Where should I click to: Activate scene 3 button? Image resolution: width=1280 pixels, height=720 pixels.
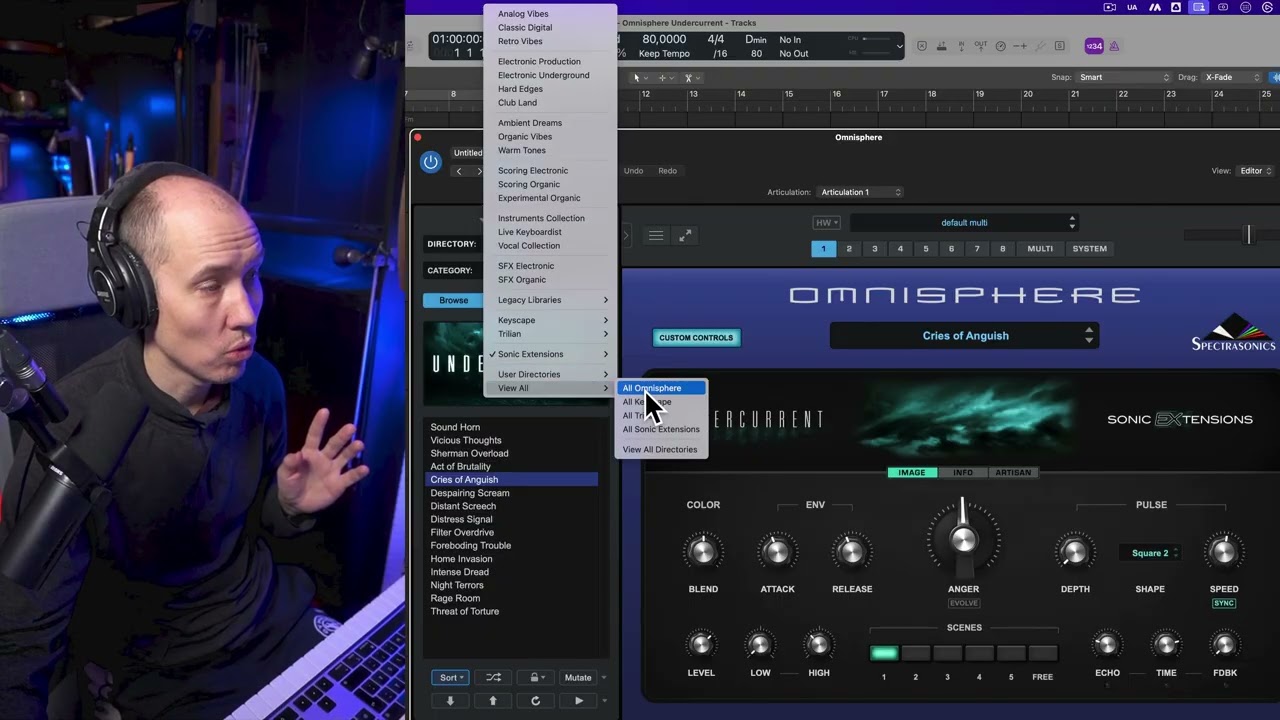pos(948,653)
